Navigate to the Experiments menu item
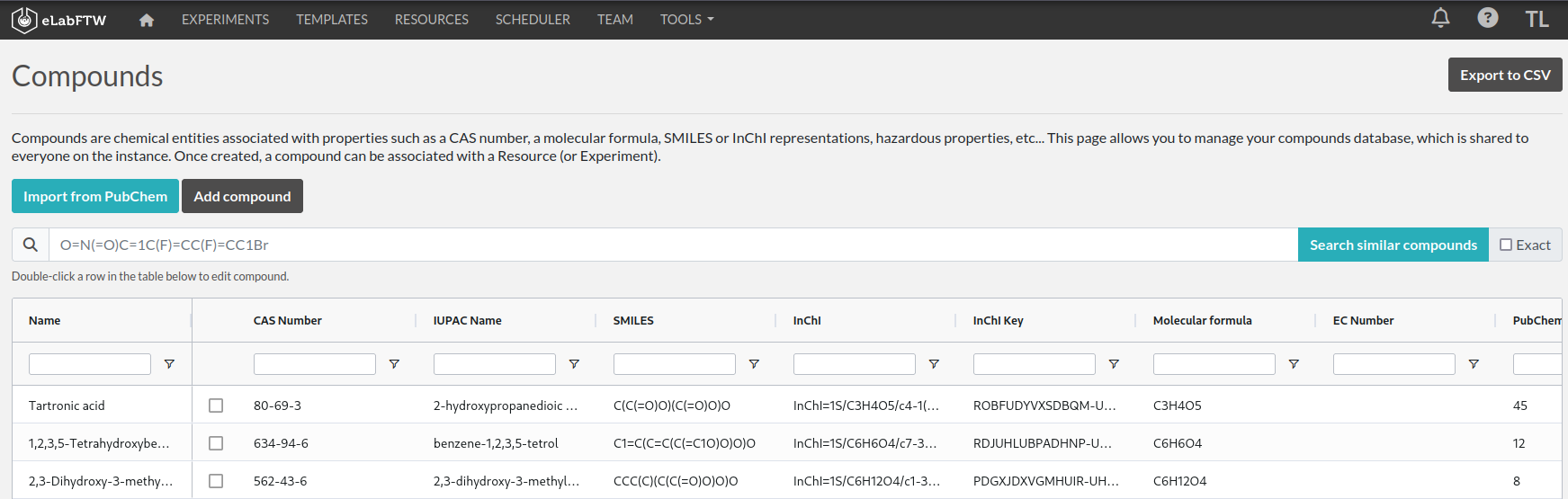 point(225,20)
